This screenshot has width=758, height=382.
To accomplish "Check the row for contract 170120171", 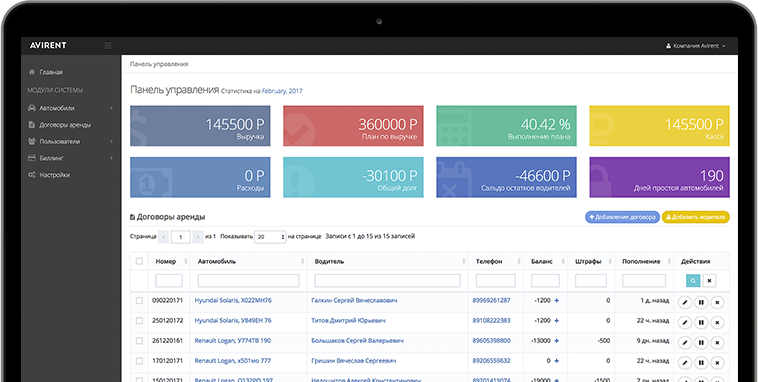I will pos(139,361).
